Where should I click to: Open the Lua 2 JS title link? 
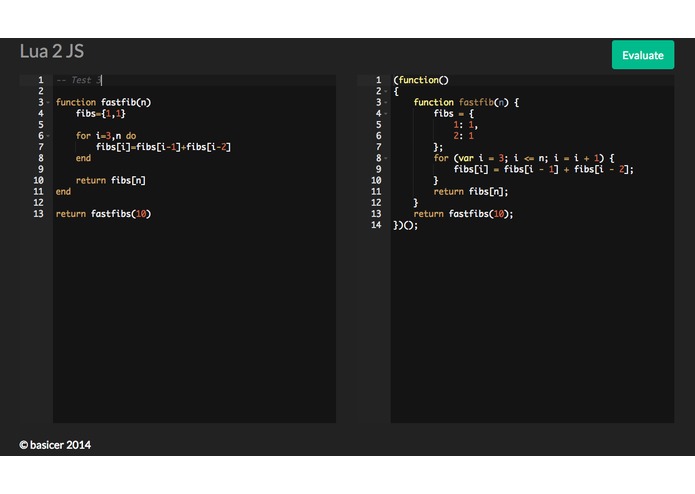click(x=52, y=51)
